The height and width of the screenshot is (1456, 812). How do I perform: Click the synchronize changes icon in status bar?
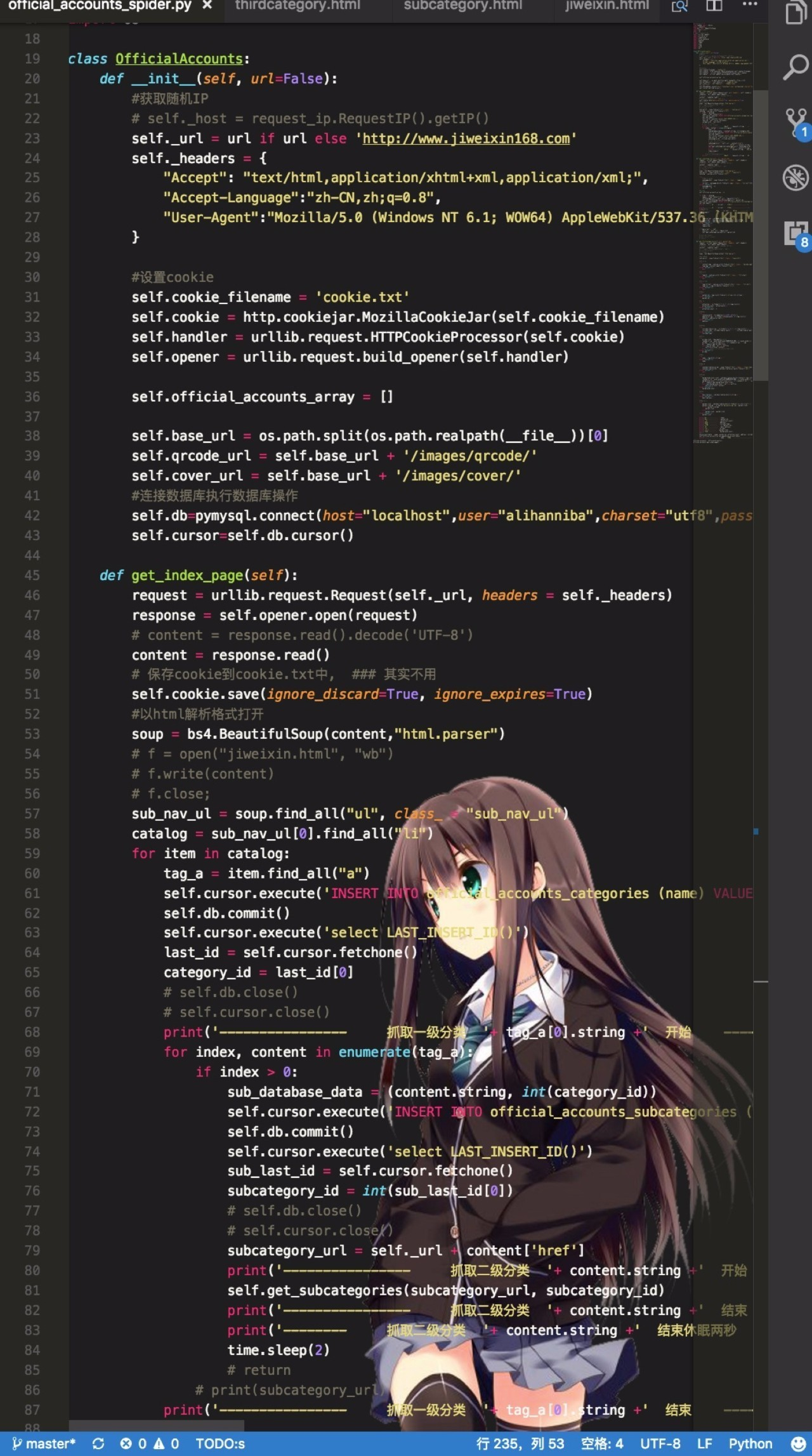[x=98, y=1444]
